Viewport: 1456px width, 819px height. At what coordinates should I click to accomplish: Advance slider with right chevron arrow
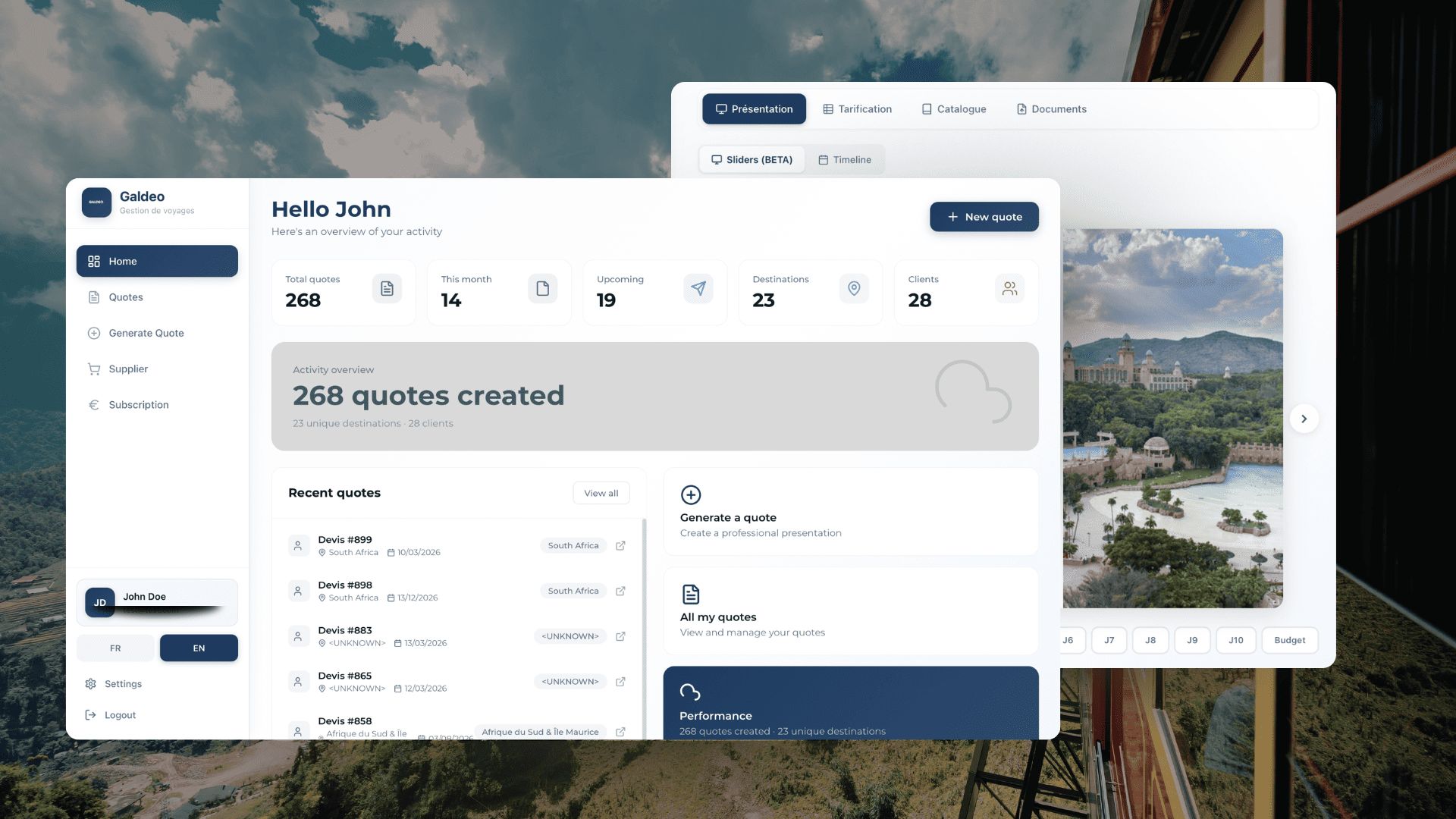point(1304,419)
